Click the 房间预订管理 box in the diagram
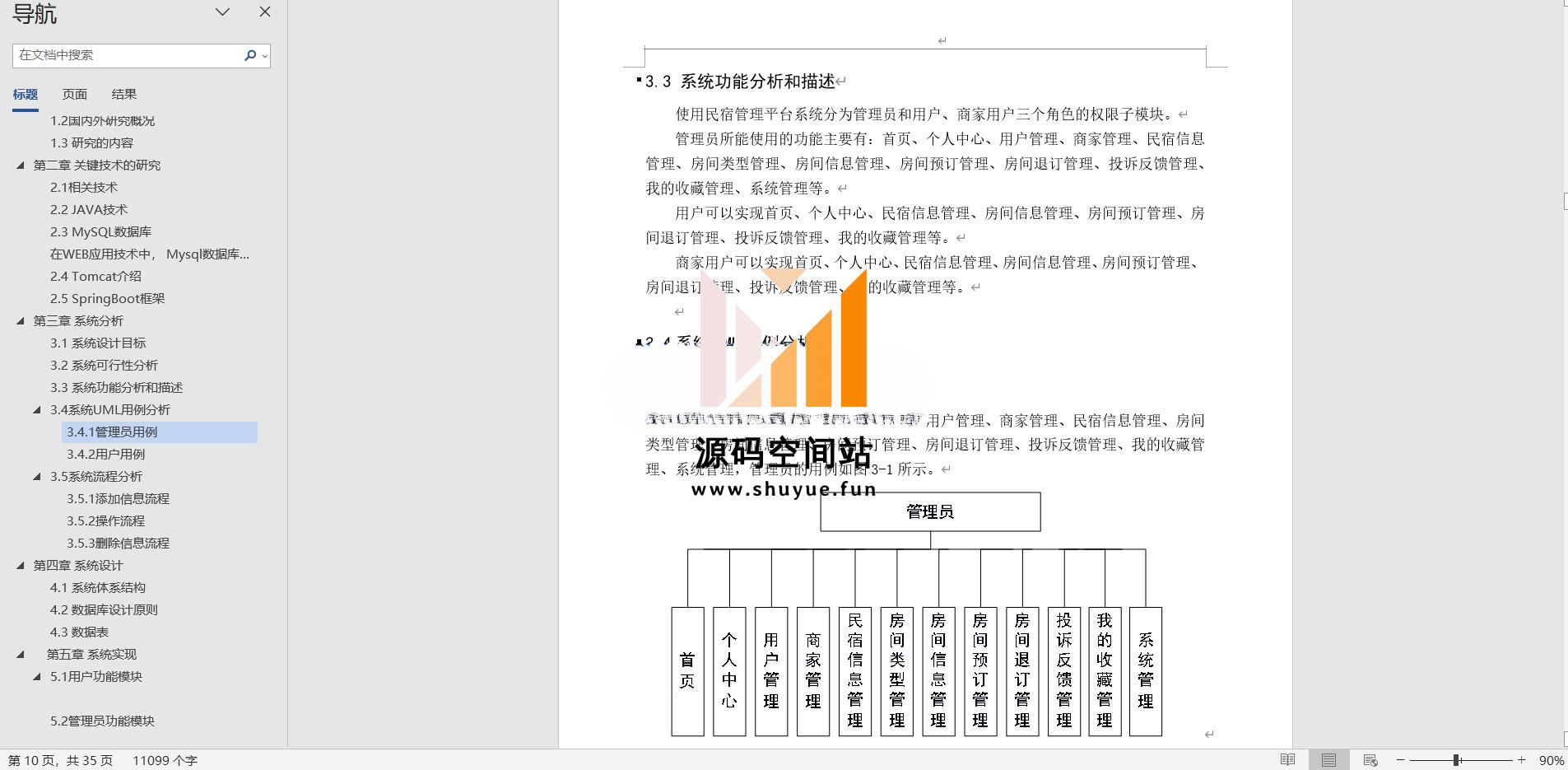 980,671
